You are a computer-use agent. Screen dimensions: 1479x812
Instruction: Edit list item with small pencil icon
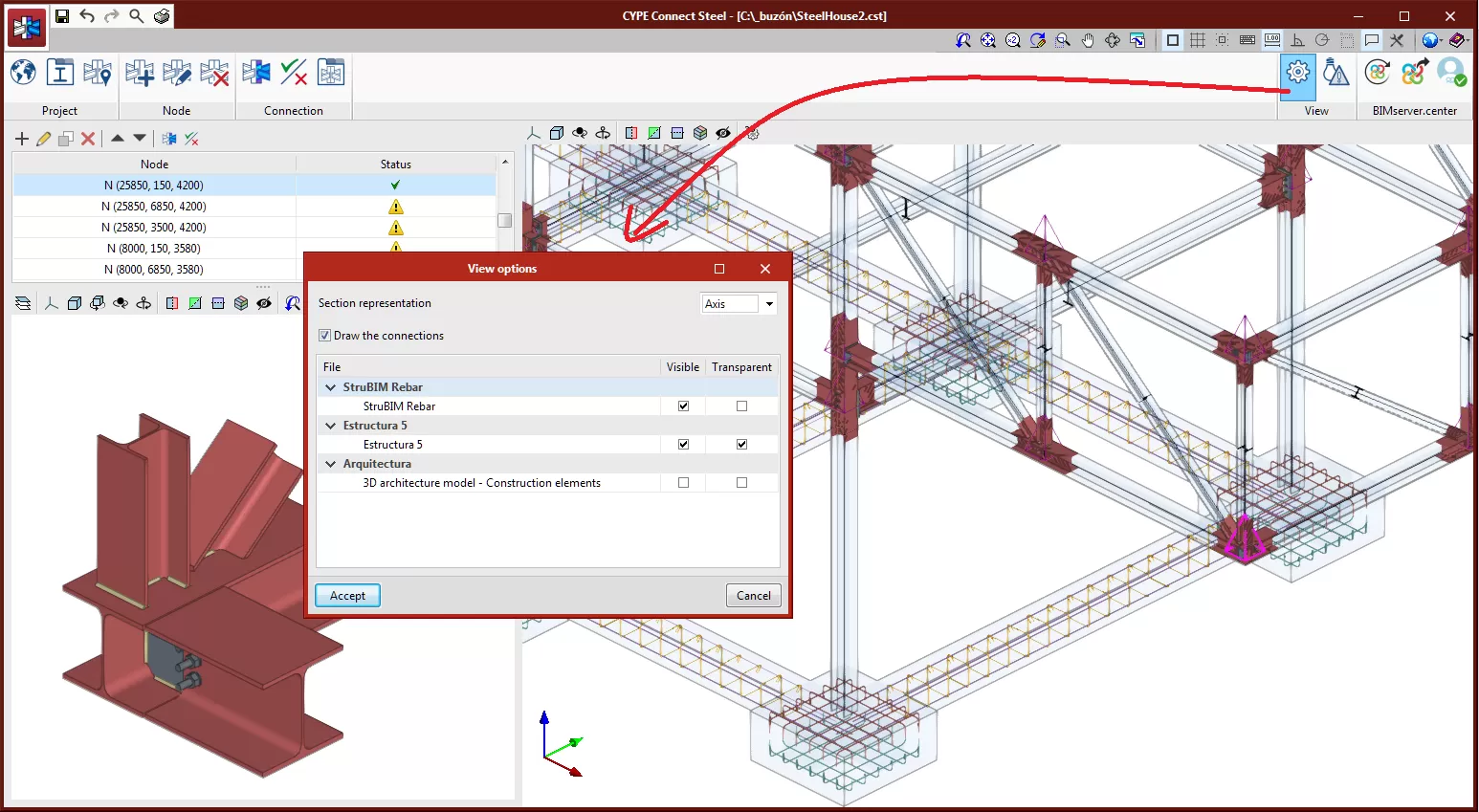(44, 139)
